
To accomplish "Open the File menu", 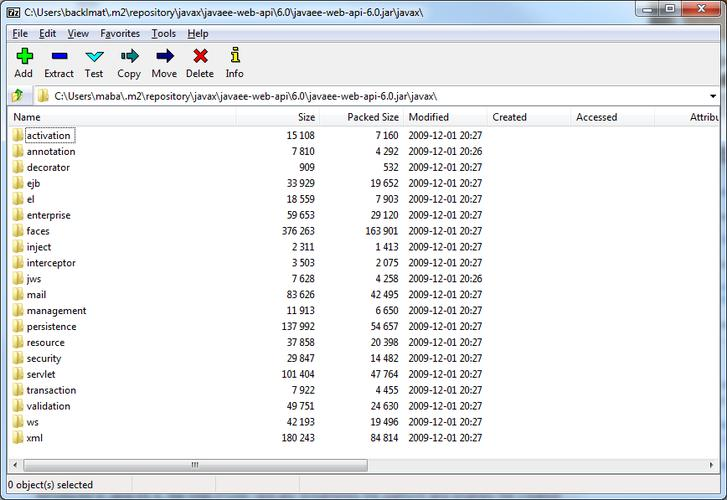I will (x=20, y=33).
